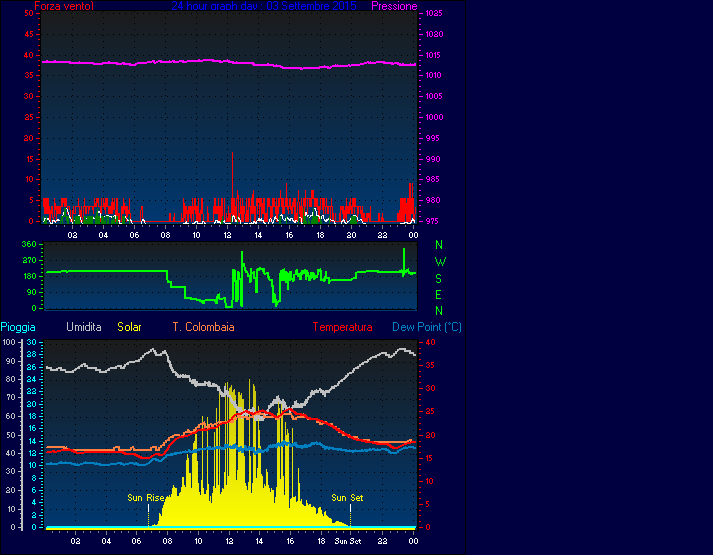Click temperature axis value "35"
The image size is (713, 555).
430,365
